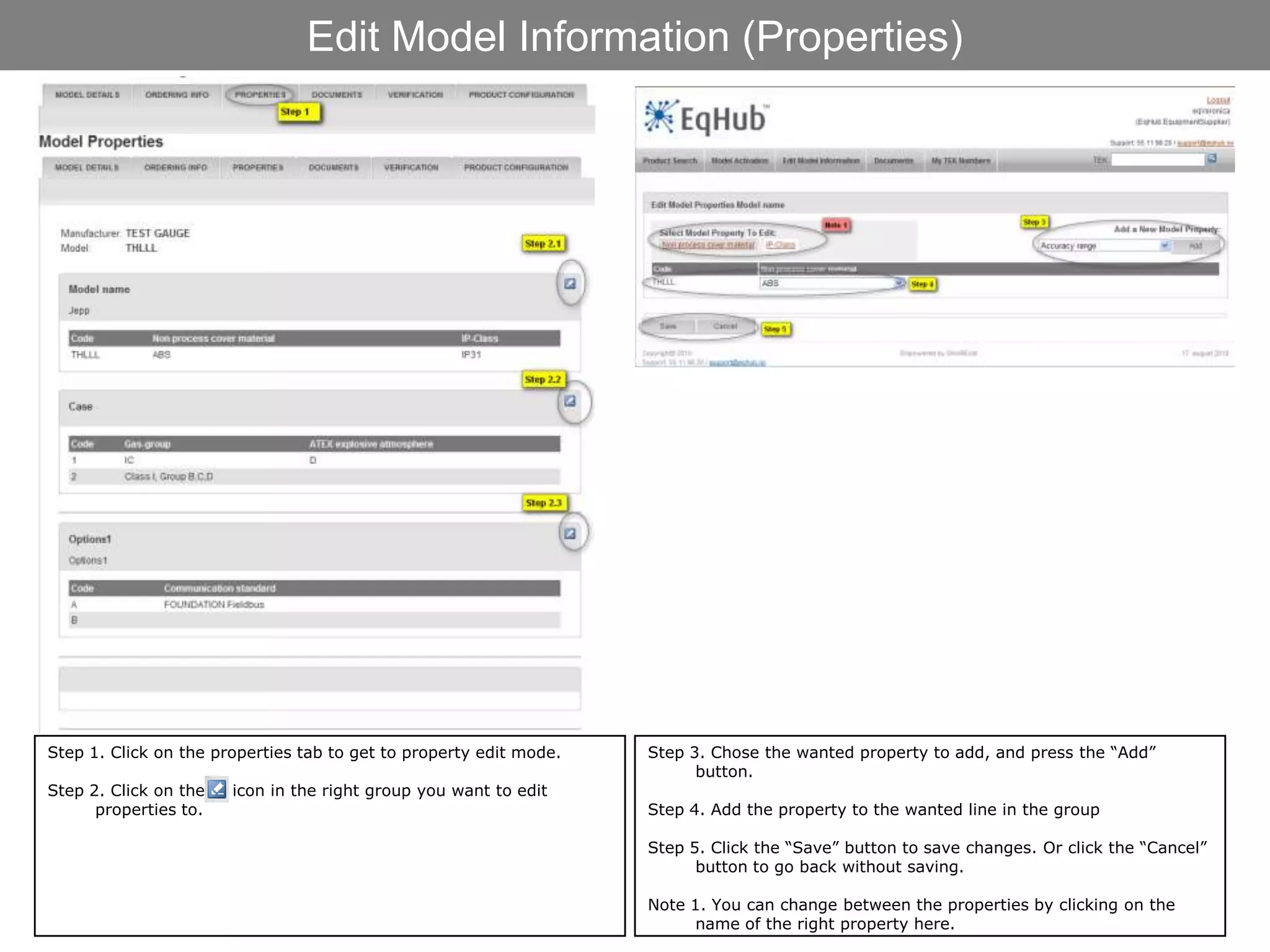This screenshot has width=1270, height=952.
Task: Select the MODEL DETAILS tab below the Model Properties heading
Action: pos(87,167)
